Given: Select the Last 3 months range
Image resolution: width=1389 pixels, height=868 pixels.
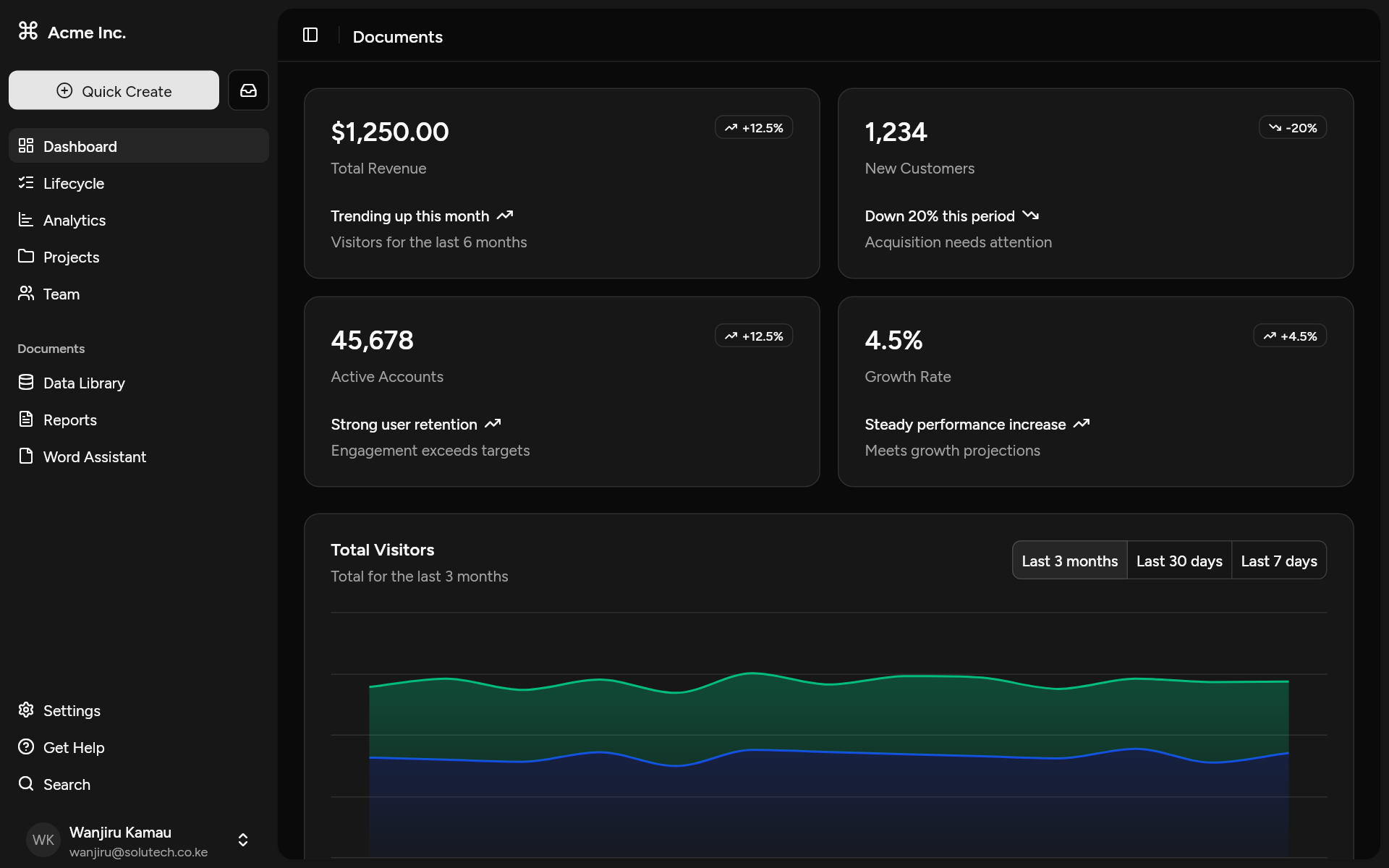Looking at the screenshot, I should [x=1069, y=561].
